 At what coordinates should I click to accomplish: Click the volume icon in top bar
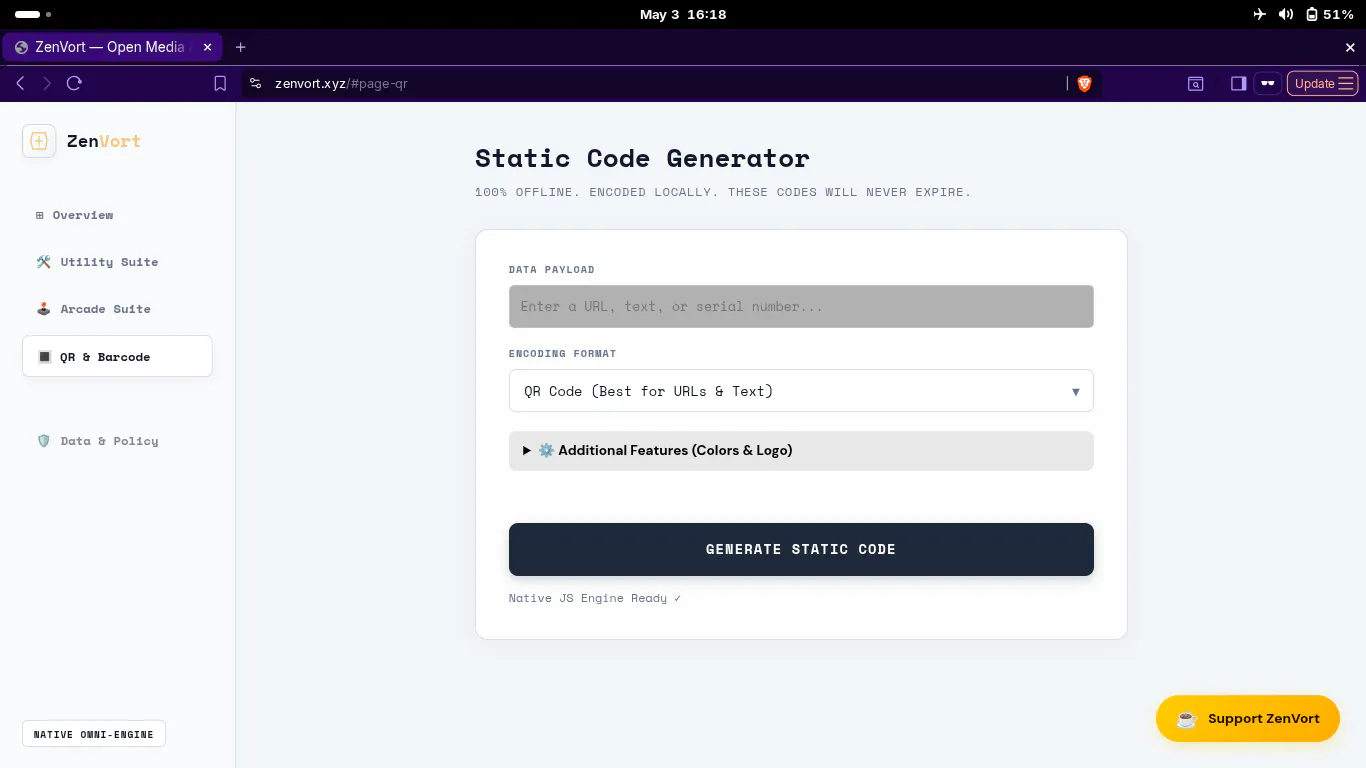(1286, 14)
